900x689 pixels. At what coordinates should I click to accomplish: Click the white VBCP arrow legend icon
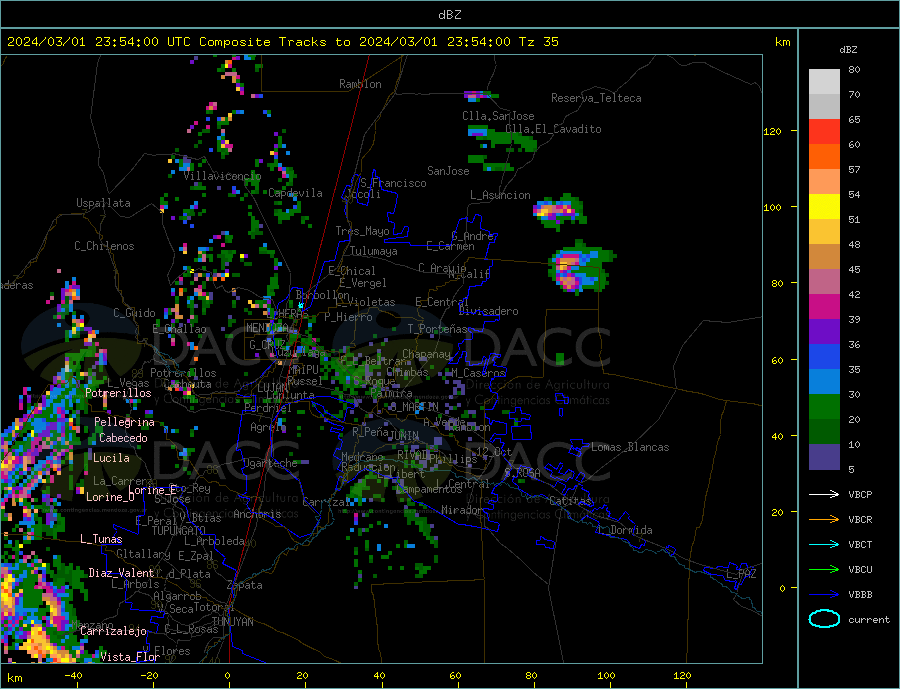pyautogui.click(x=824, y=494)
